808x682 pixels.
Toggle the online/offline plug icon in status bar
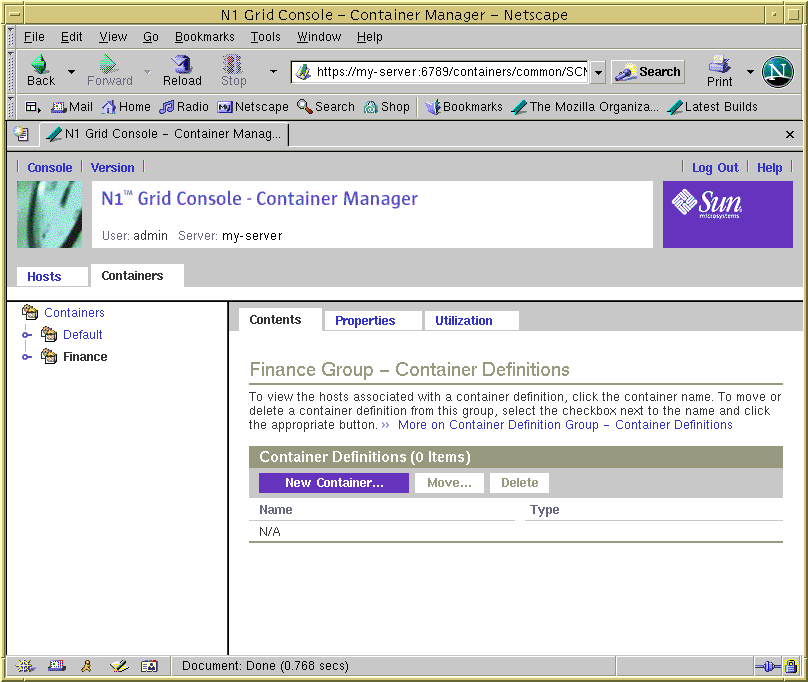tap(768, 667)
